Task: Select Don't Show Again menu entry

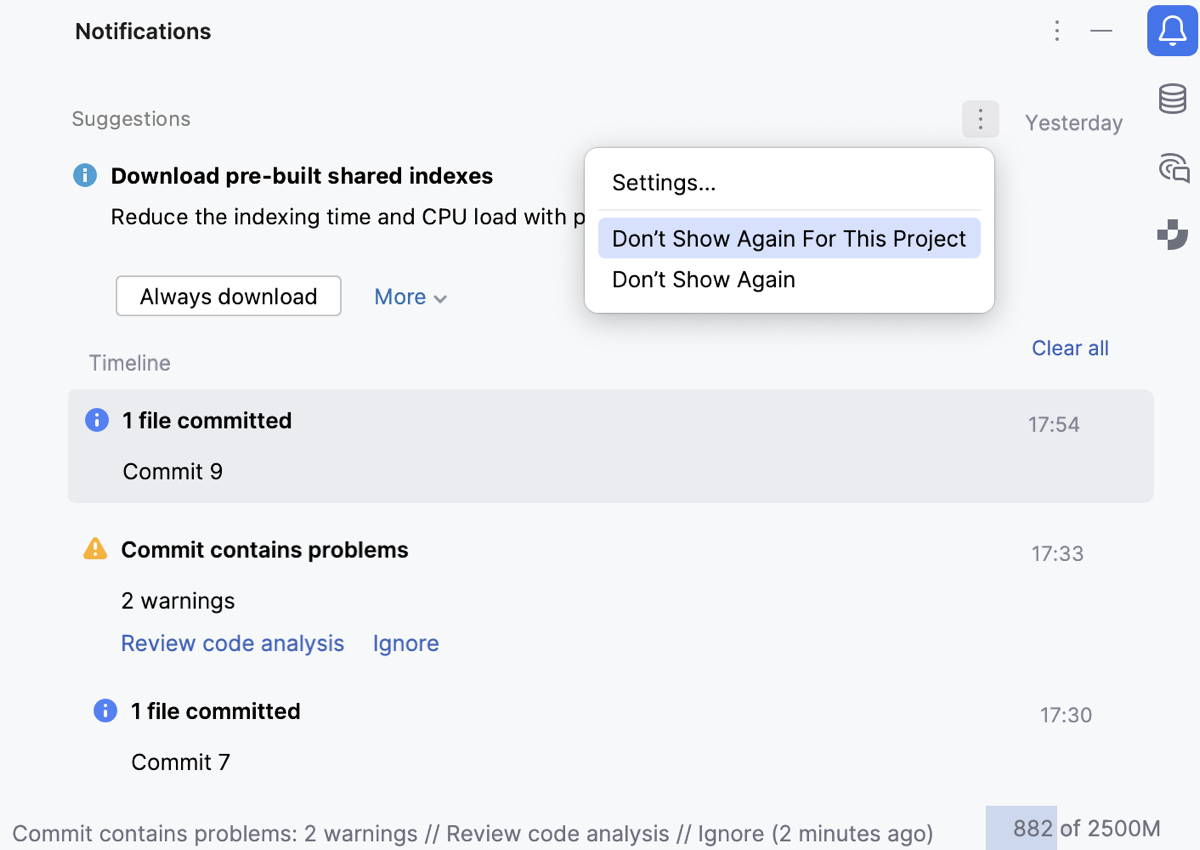Action: [703, 280]
